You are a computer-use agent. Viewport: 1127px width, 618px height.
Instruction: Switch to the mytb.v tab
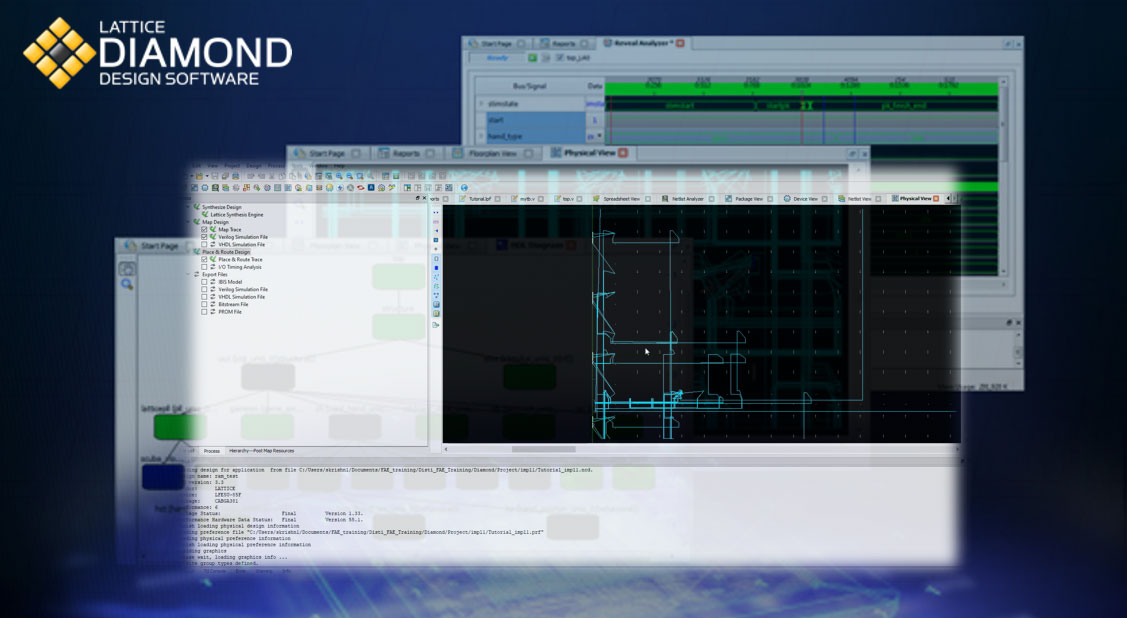click(528, 198)
